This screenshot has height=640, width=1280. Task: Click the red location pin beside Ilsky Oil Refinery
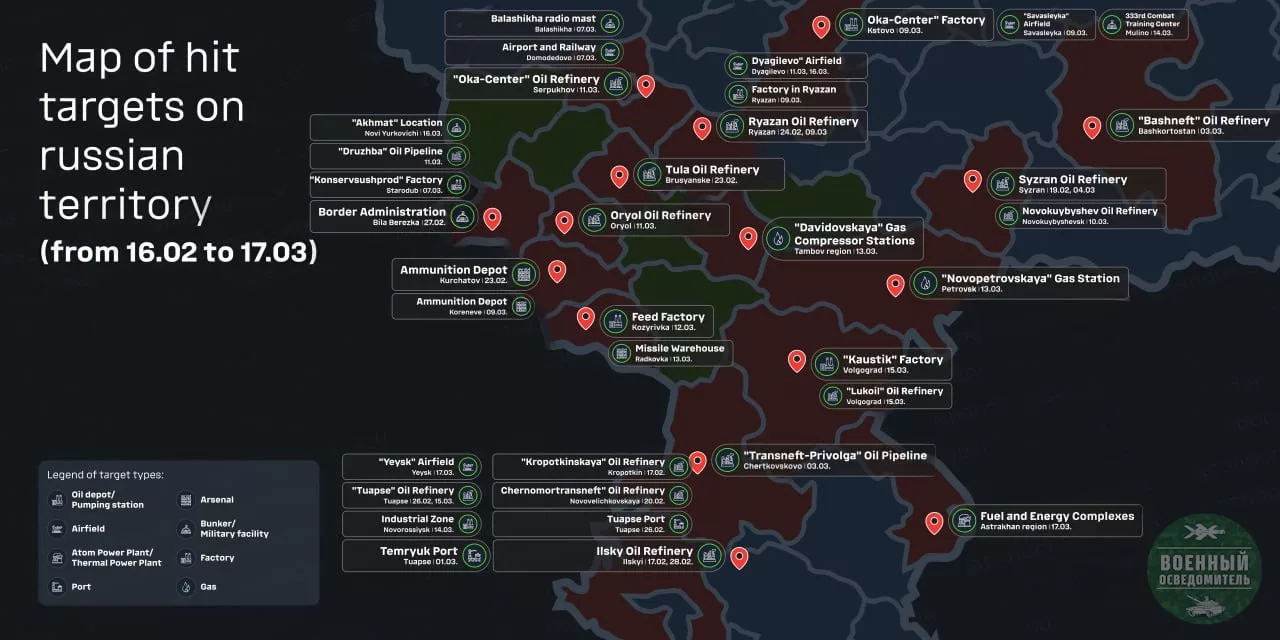point(739,558)
